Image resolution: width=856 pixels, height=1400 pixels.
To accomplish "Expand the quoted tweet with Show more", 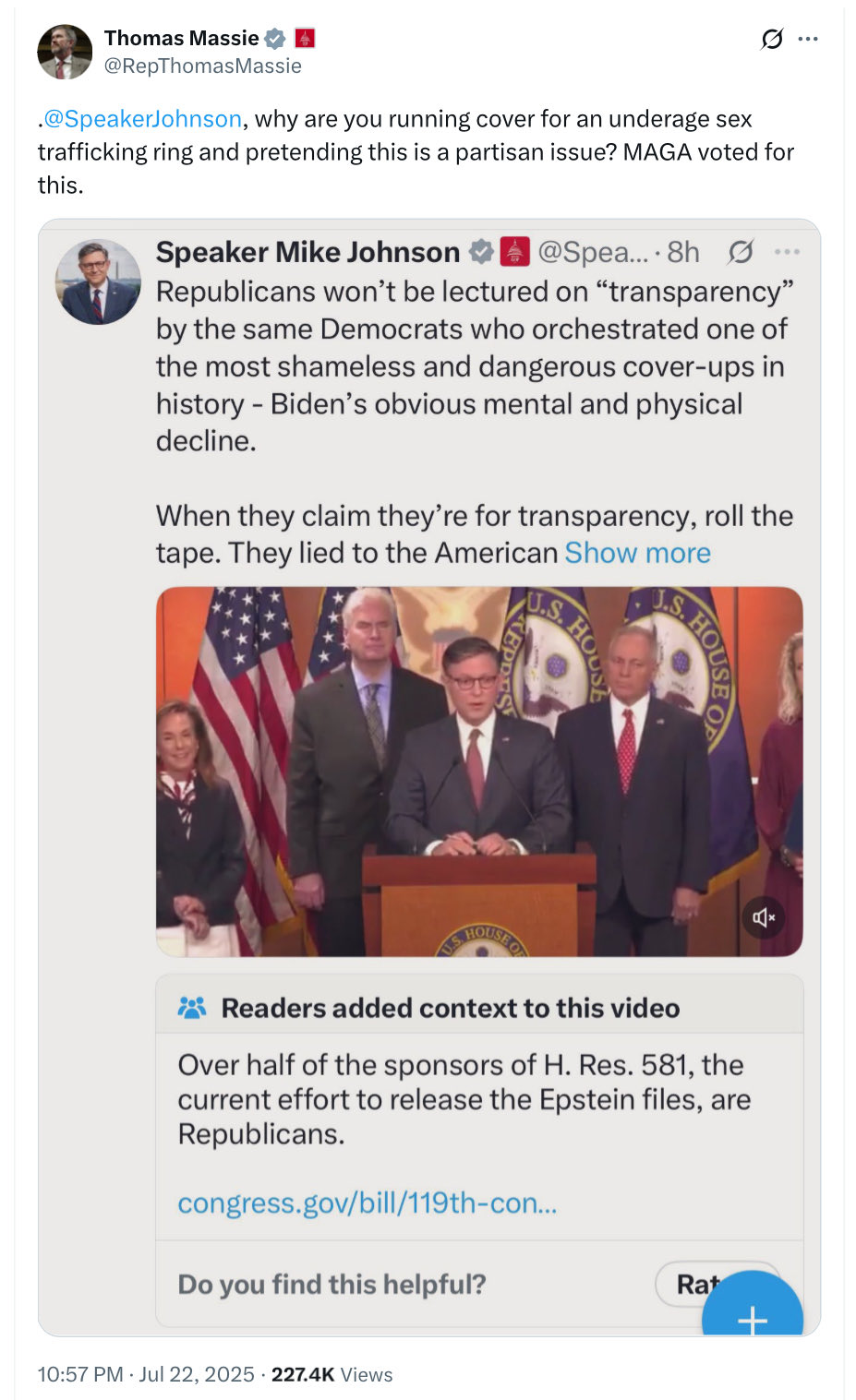I will [x=637, y=553].
